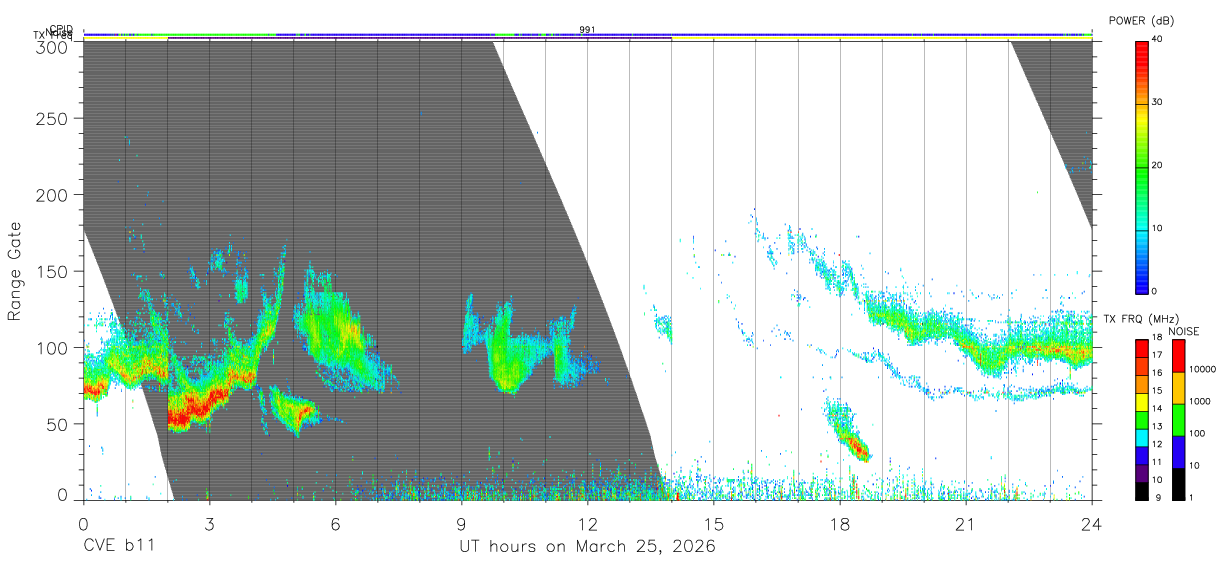Click the '21' hour tick on the time axis
The image size is (1228, 567).
pyautogui.click(x=965, y=524)
